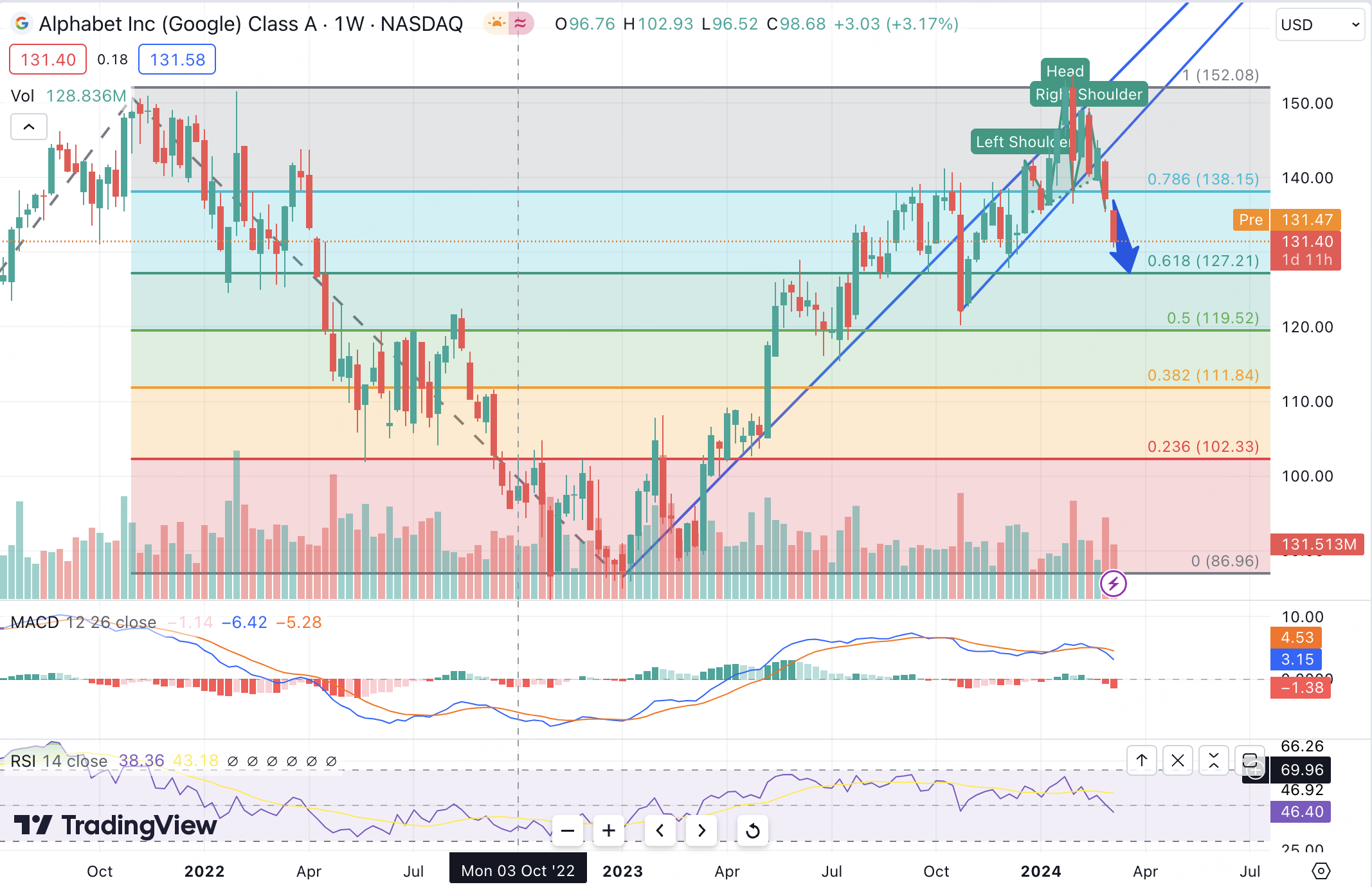This screenshot has width=1372, height=887.
Task: Click the Vol 128.836M indicator legend
Action: pyautogui.click(x=68, y=96)
